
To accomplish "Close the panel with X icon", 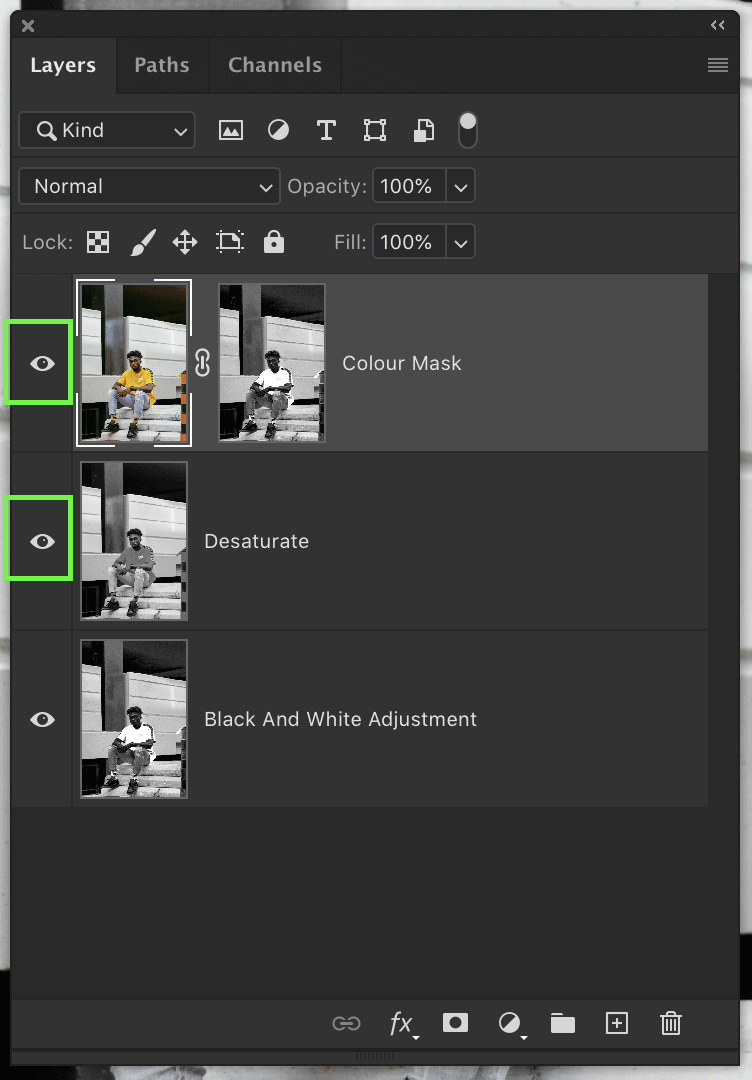I will pyautogui.click(x=28, y=26).
